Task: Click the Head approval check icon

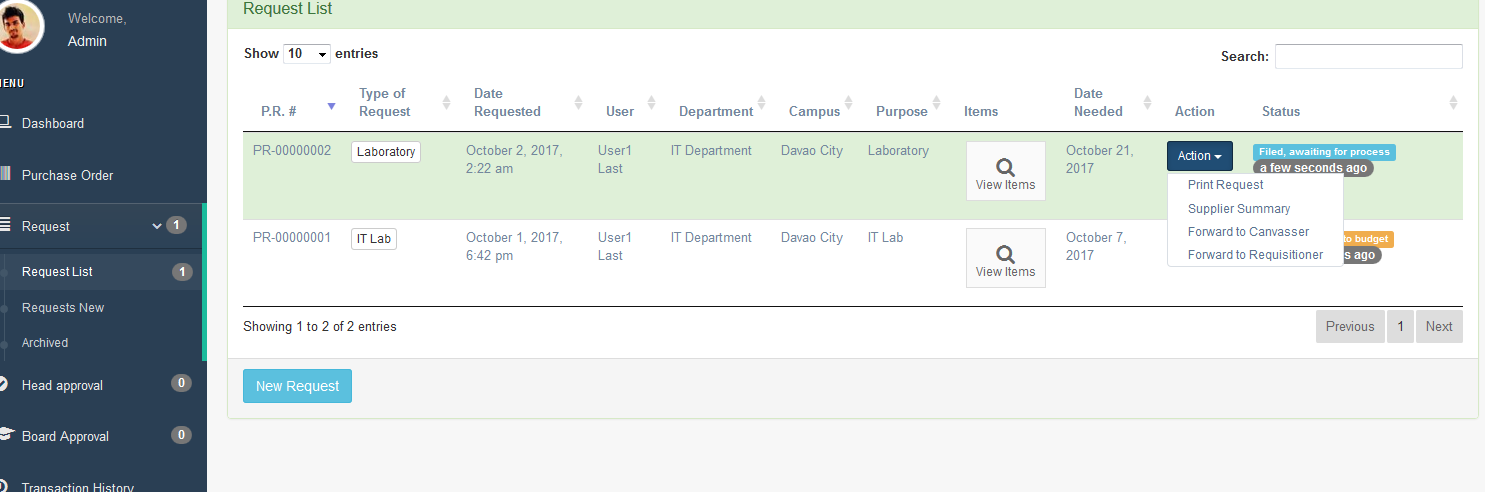Action: point(4,385)
